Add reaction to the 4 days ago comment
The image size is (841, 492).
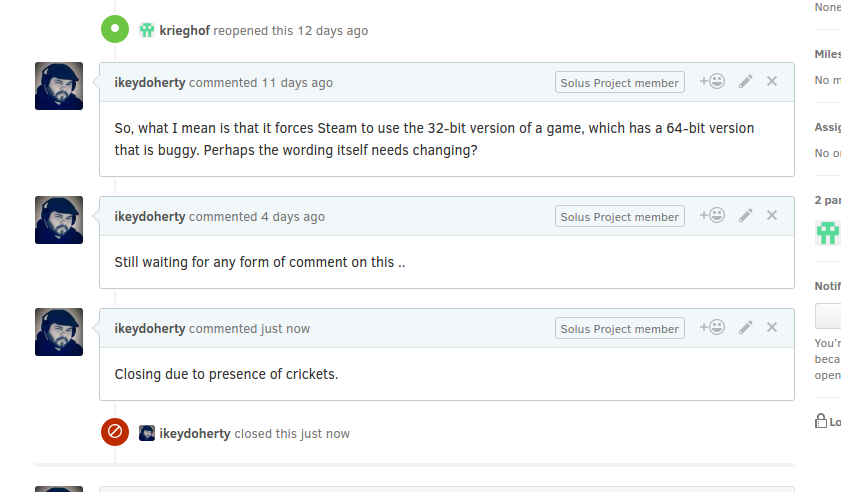pos(712,216)
